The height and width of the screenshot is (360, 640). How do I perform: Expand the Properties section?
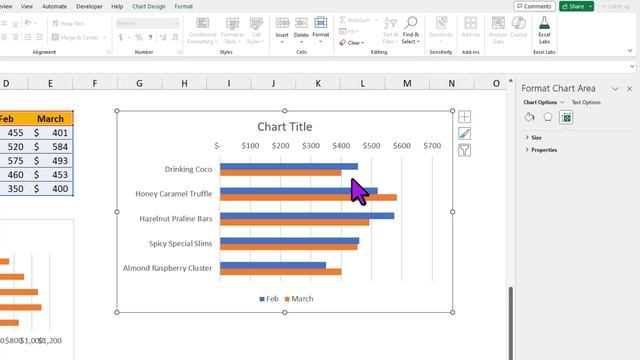tap(541, 150)
